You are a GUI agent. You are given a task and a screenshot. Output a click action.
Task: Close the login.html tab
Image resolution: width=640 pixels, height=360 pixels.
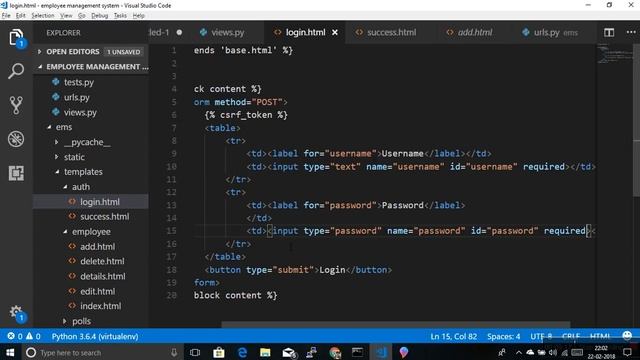(x=335, y=32)
